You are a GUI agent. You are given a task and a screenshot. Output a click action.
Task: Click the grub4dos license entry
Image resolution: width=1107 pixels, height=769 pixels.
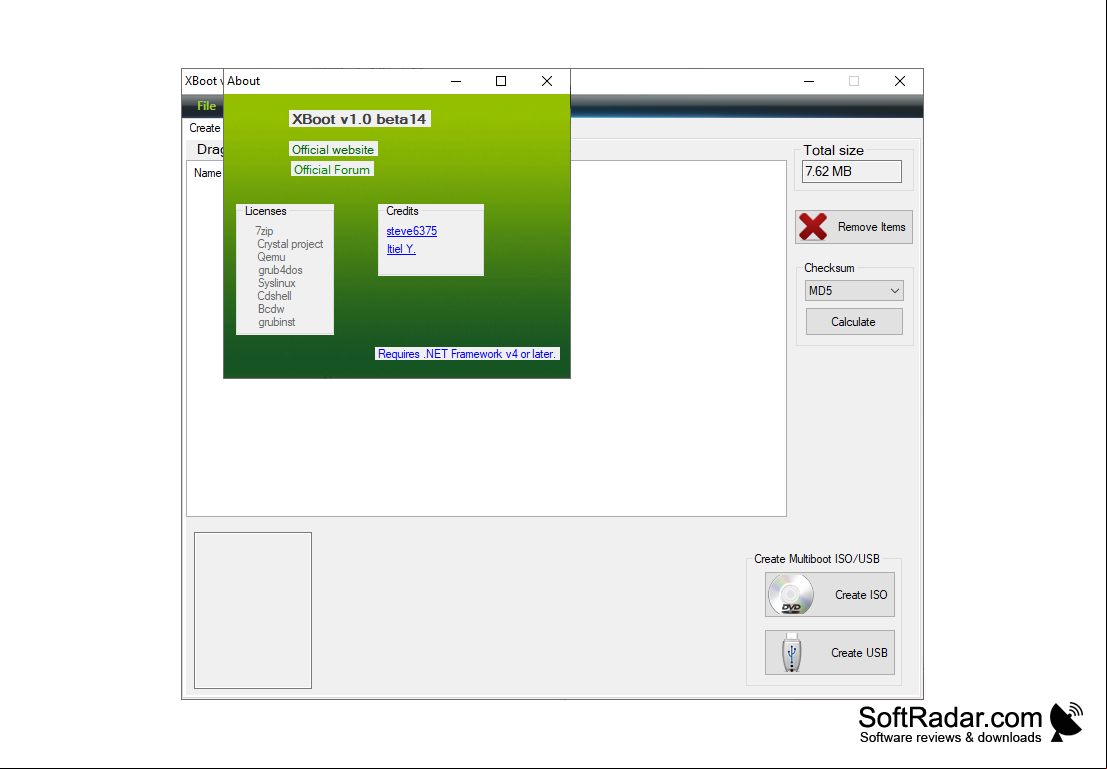[x=280, y=270]
